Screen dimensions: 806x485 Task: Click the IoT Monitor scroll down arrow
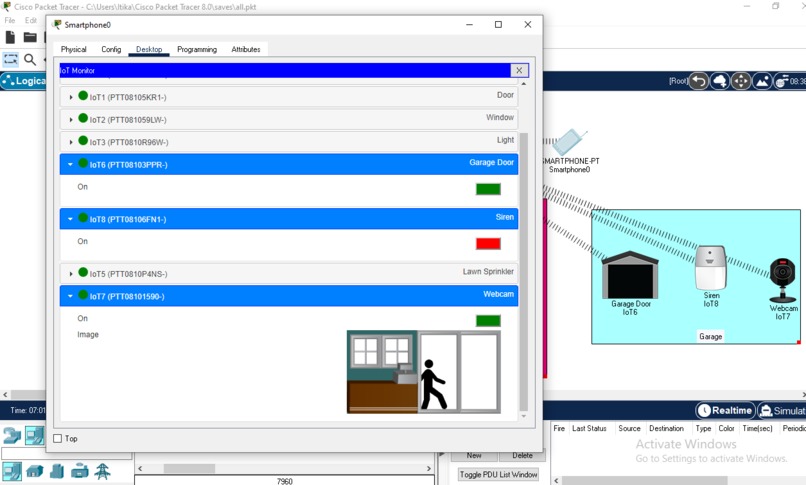click(x=524, y=417)
